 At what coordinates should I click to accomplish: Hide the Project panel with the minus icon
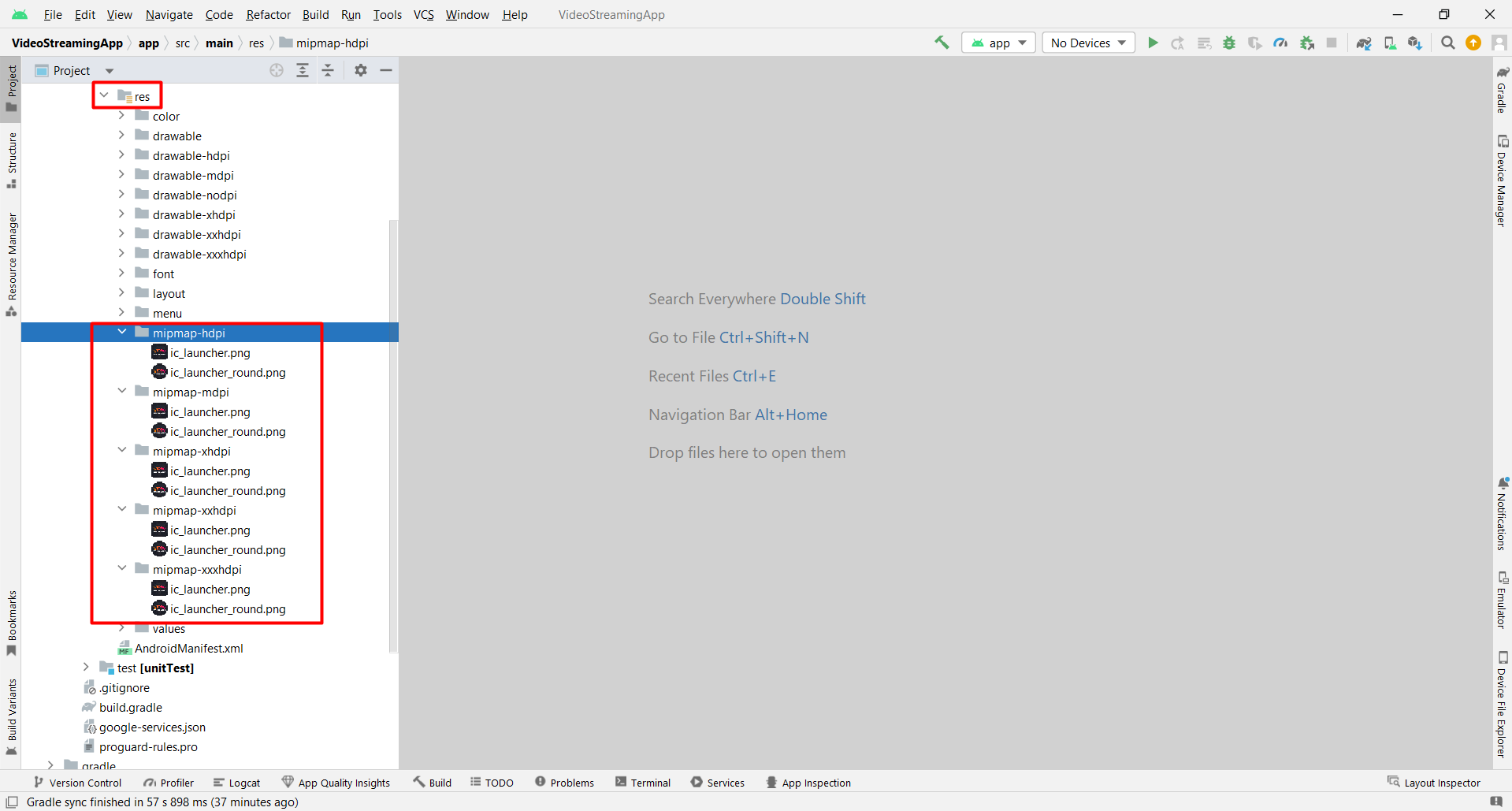click(x=386, y=70)
